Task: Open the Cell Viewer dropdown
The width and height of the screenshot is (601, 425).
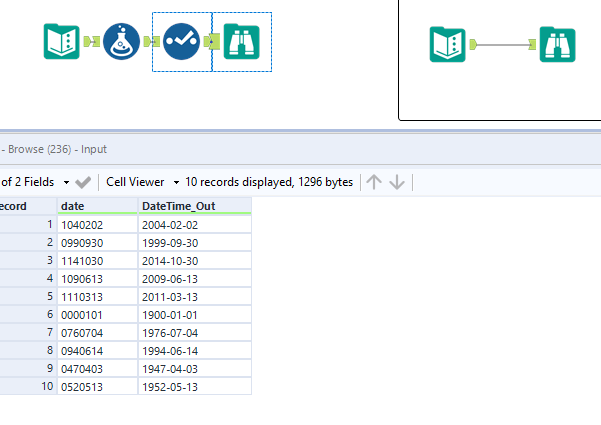Action: point(176,182)
